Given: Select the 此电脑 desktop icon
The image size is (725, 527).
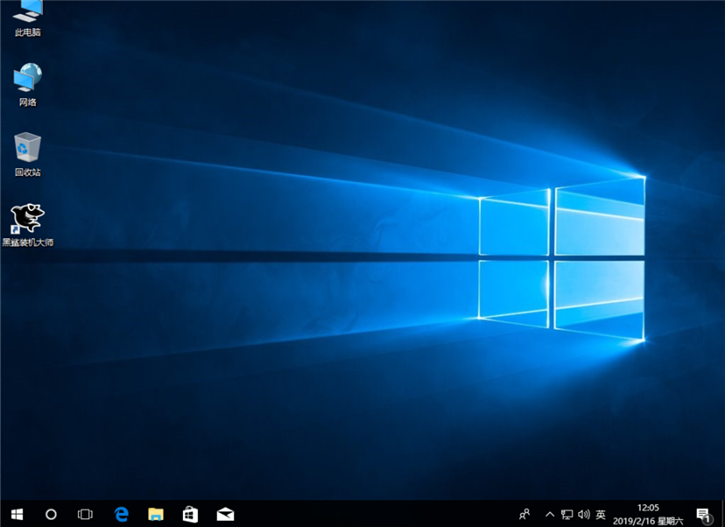Looking at the screenshot, I should [x=28, y=18].
